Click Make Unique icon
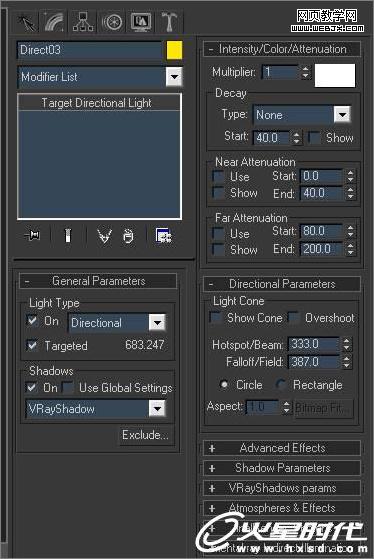The image size is (374, 559). point(104,236)
